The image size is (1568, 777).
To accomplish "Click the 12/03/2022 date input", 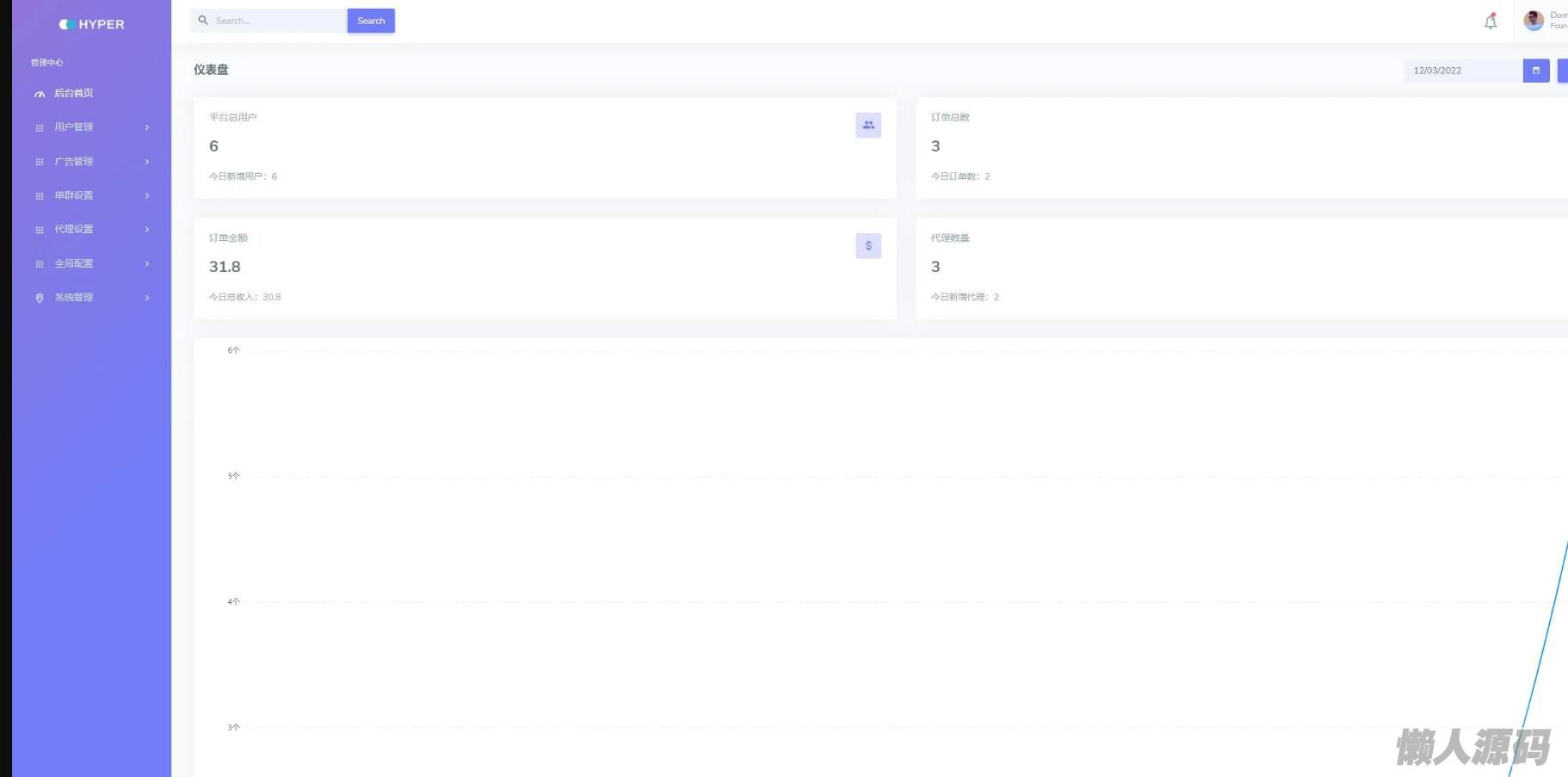I will pos(1462,71).
